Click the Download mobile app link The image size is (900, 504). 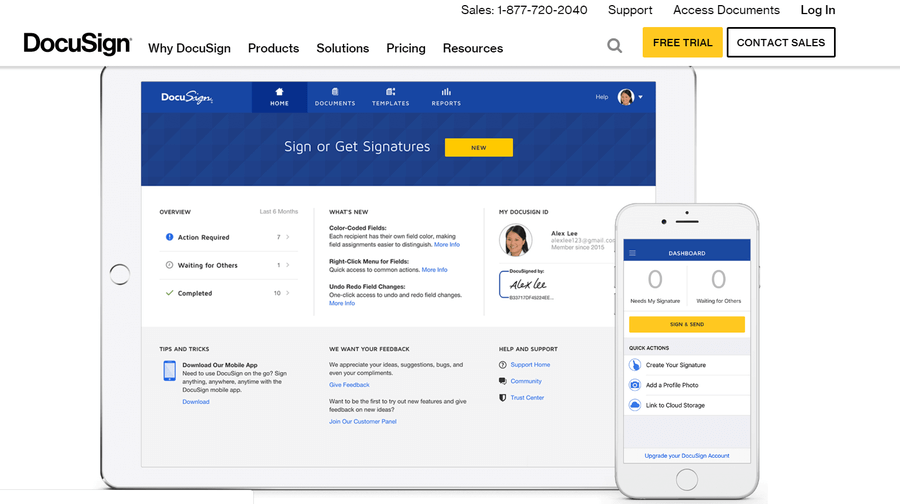click(x=196, y=402)
